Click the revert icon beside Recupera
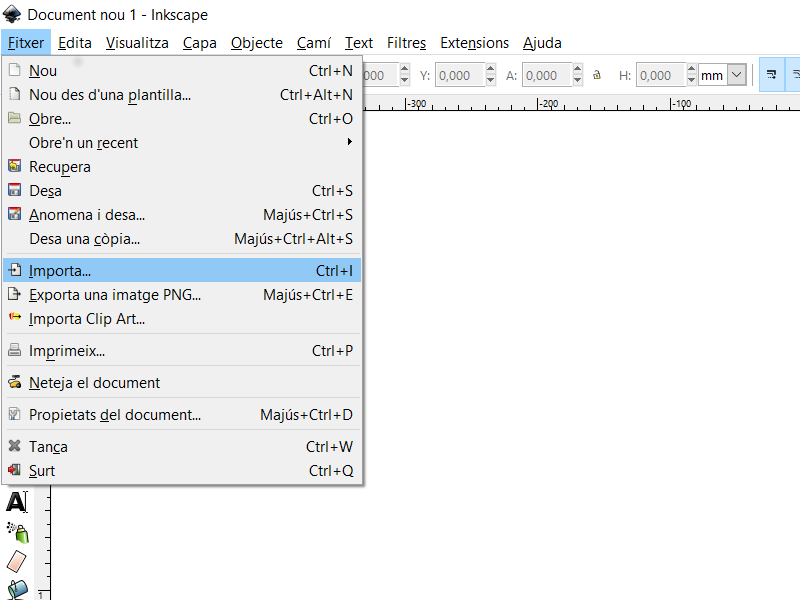800x600 pixels. pyautogui.click(x=15, y=166)
